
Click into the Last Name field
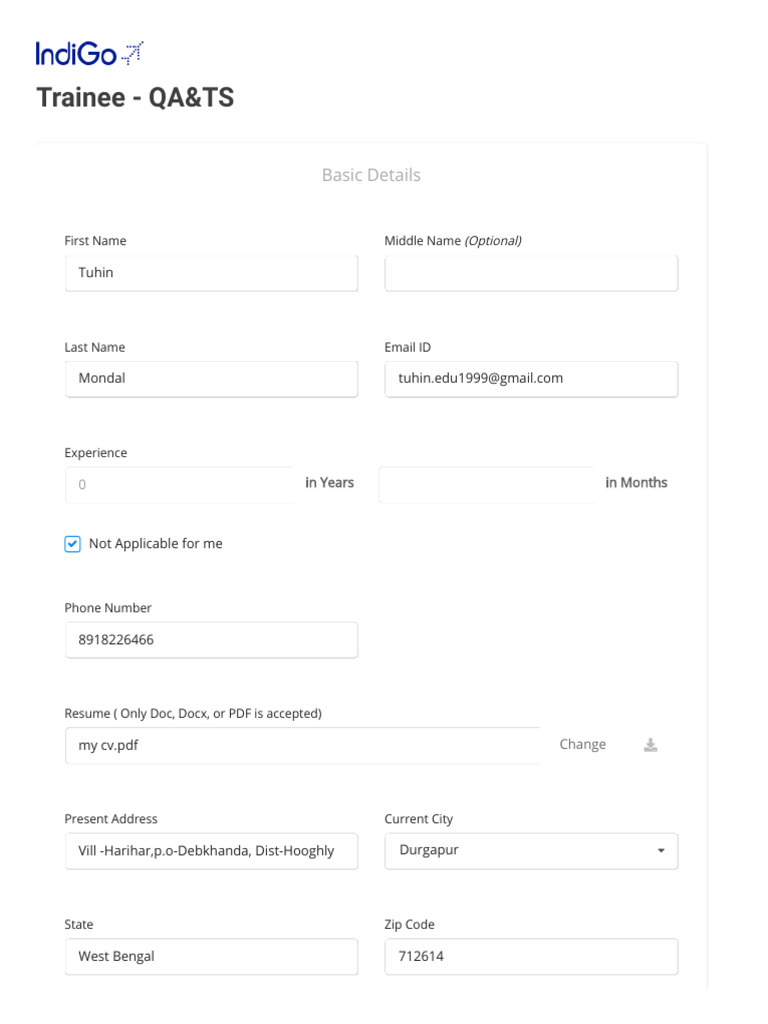tap(211, 379)
